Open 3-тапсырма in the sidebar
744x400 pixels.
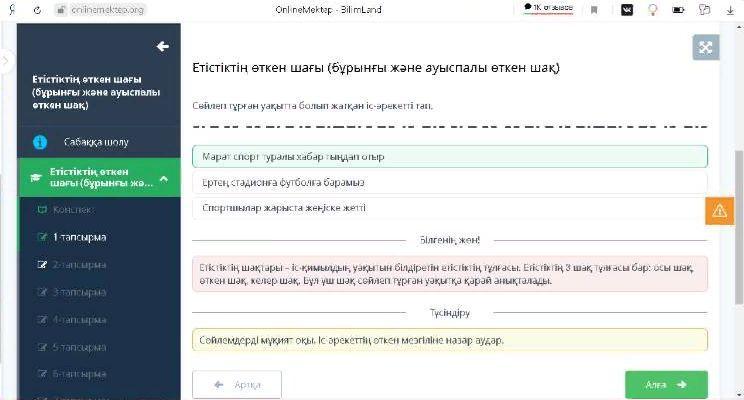click(78, 292)
